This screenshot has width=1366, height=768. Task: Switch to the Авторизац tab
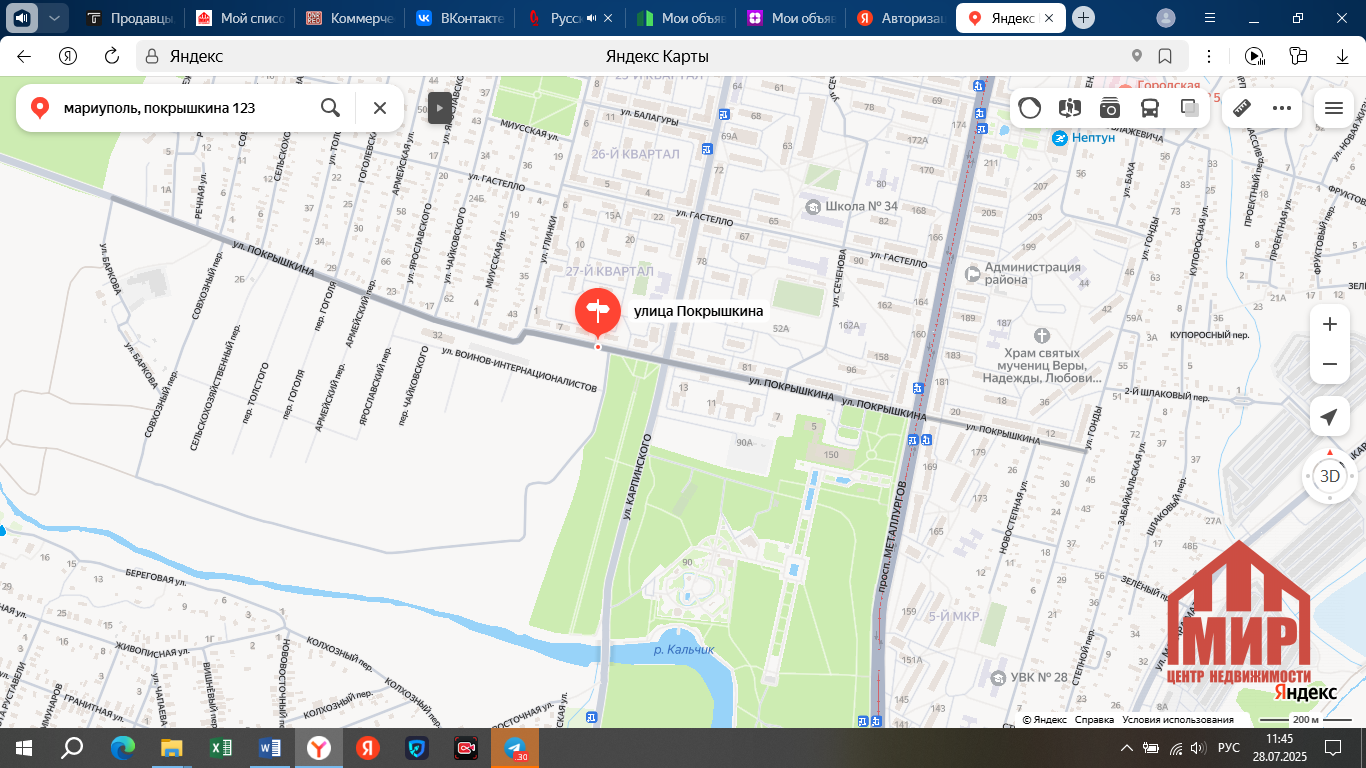(x=899, y=18)
